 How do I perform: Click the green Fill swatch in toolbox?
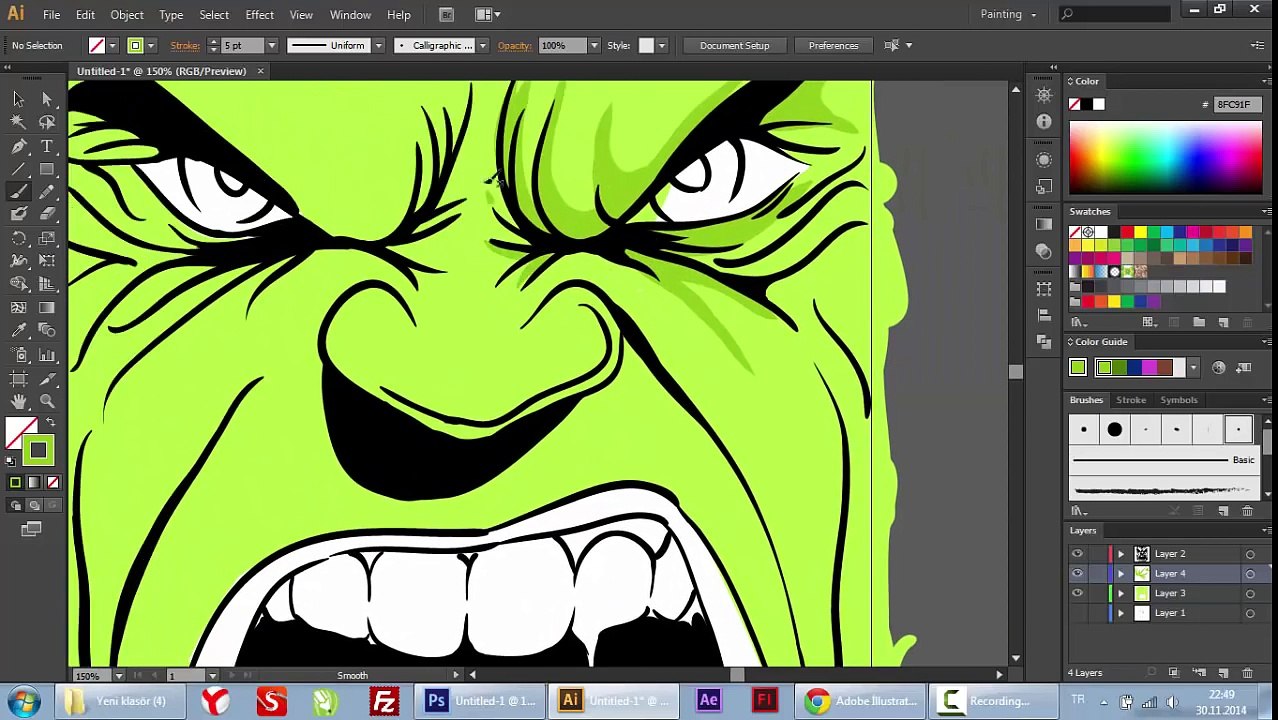click(37, 451)
